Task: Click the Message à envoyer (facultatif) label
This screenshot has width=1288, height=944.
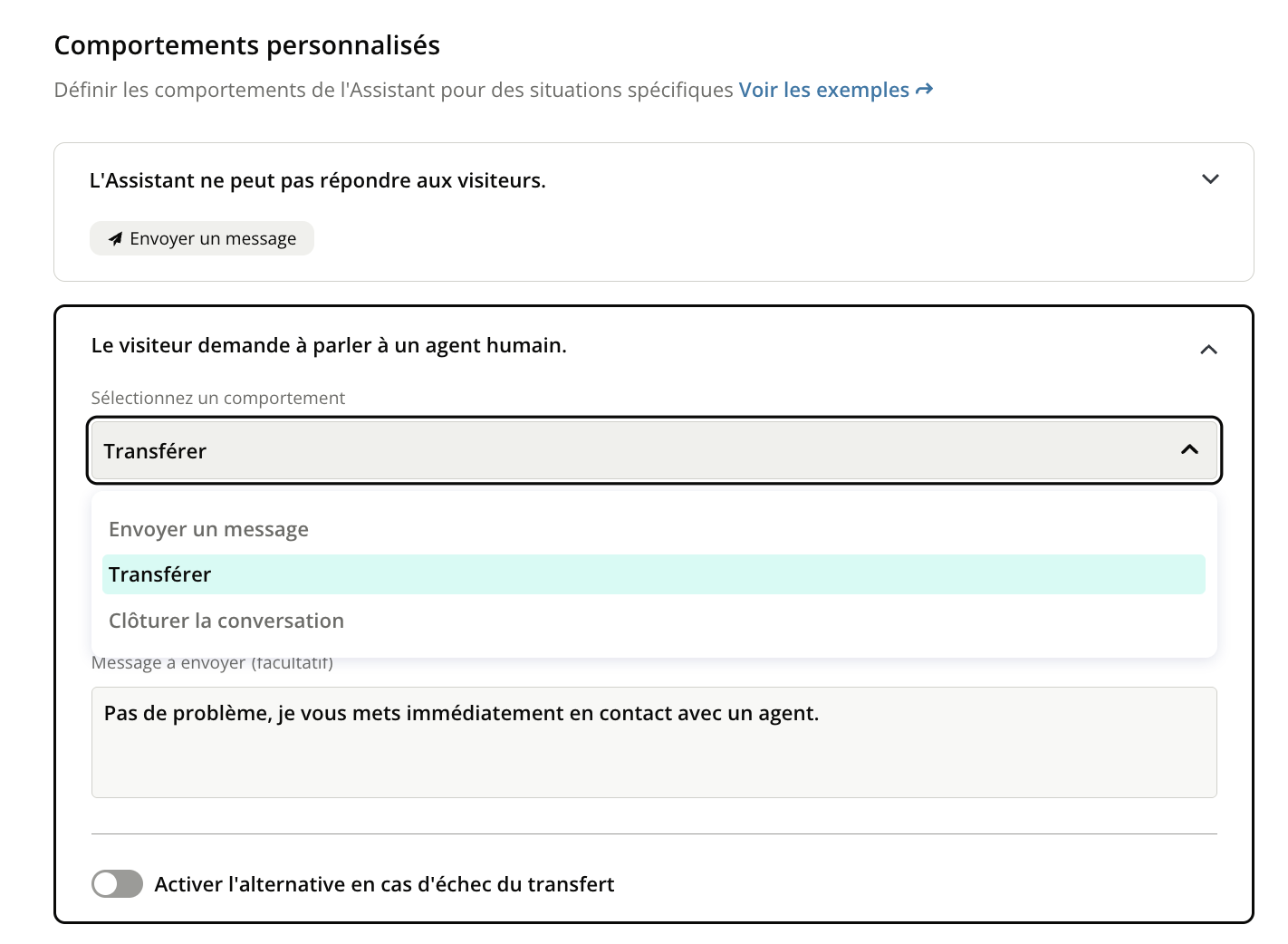Action: pyautogui.click(x=212, y=664)
